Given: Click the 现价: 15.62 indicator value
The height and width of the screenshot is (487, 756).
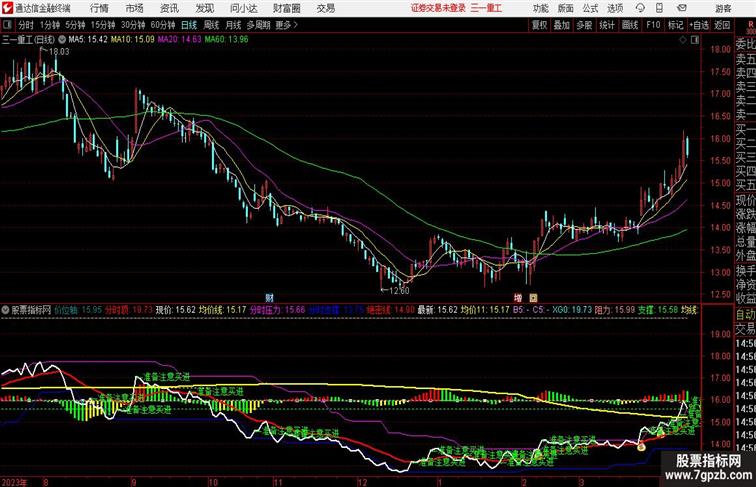Looking at the screenshot, I should click(x=176, y=310).
